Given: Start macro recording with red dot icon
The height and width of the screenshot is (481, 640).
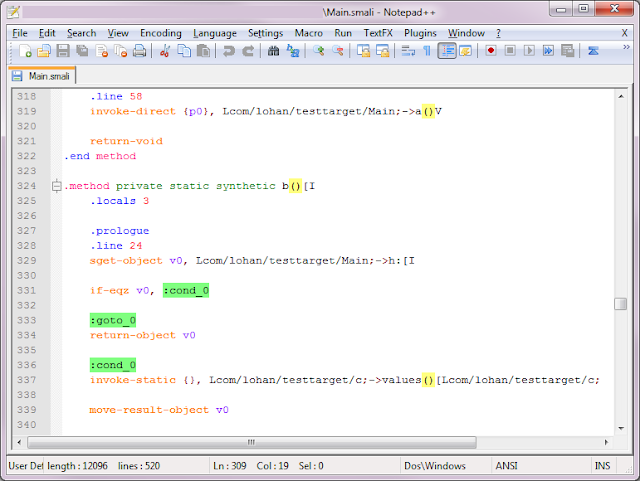Looking at the screenshot, I should pos(491,51).
